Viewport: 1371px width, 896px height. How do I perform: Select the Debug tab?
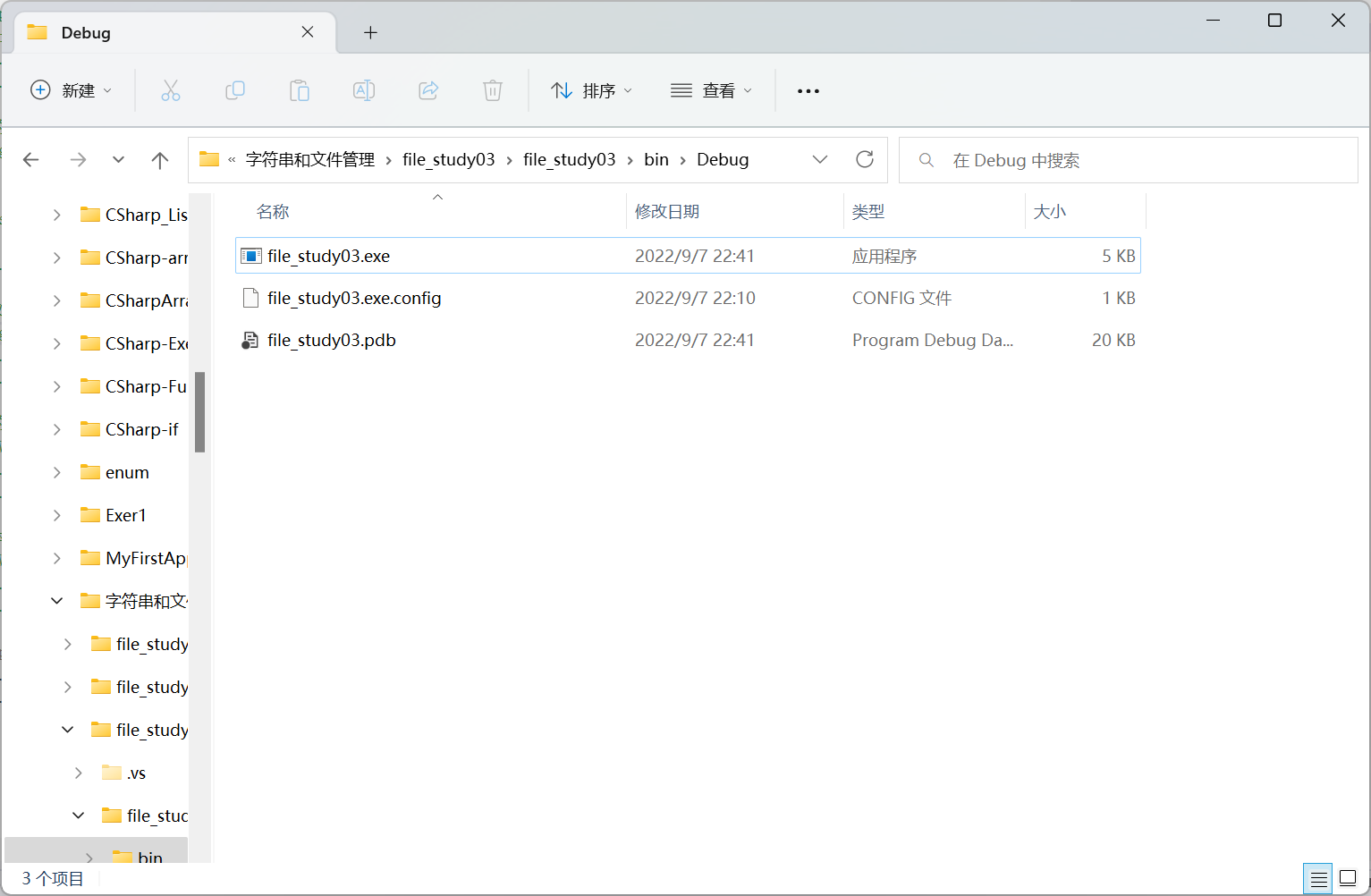point(175,33)
